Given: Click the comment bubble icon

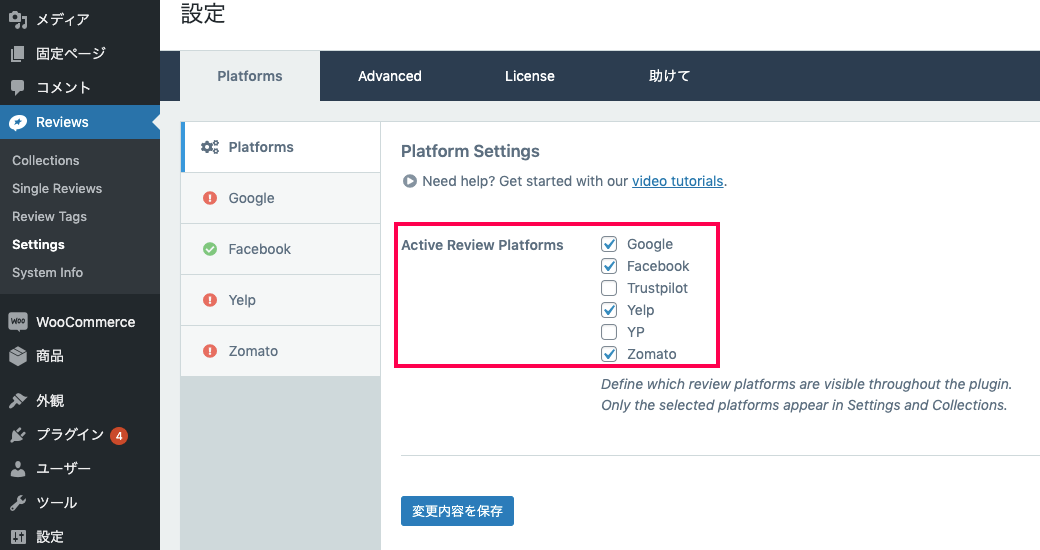Looking at the screenshot, I should point(18,88).
